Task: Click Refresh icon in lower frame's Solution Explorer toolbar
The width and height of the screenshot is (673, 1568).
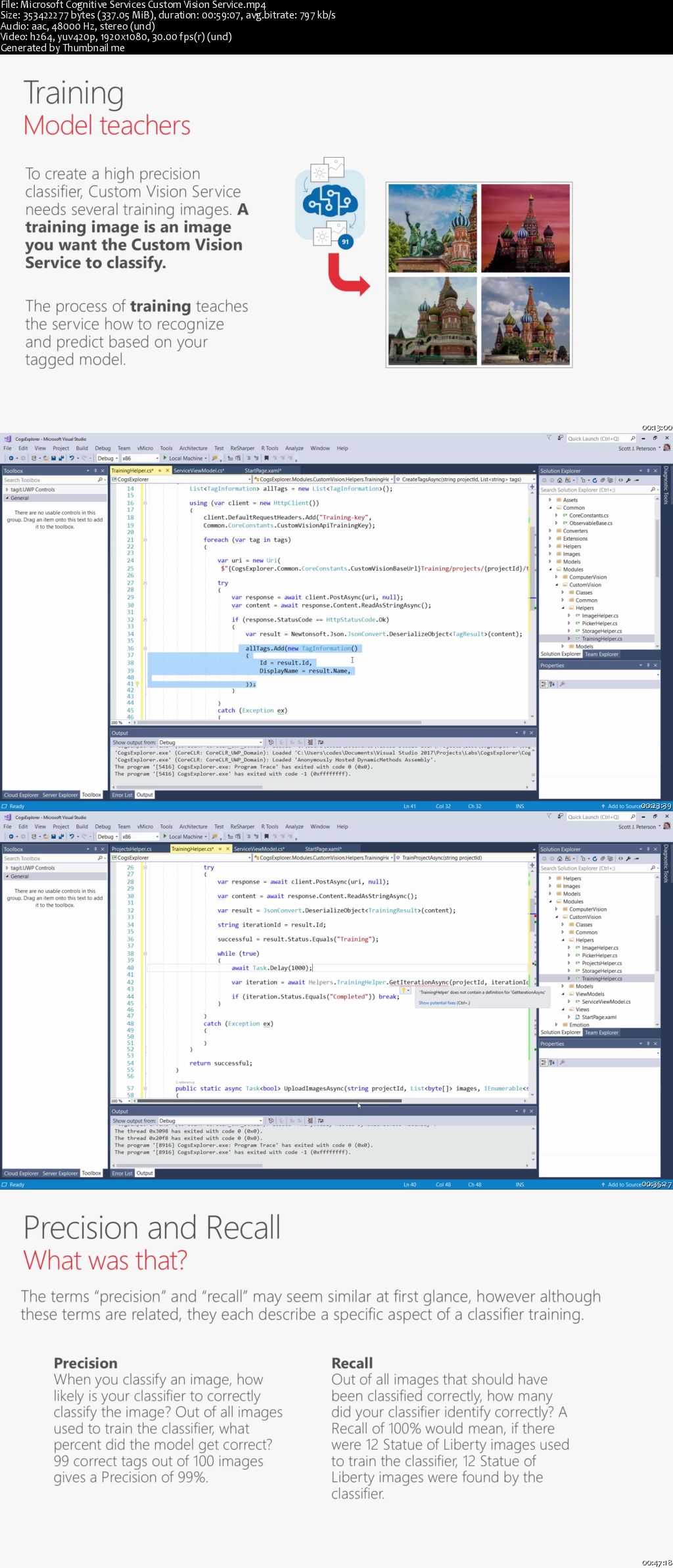Action: point(595,859)
